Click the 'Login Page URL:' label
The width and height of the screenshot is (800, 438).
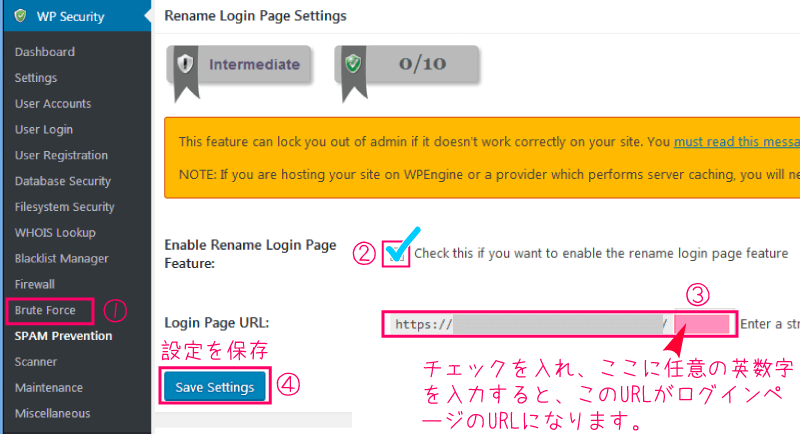click(216, 323)
